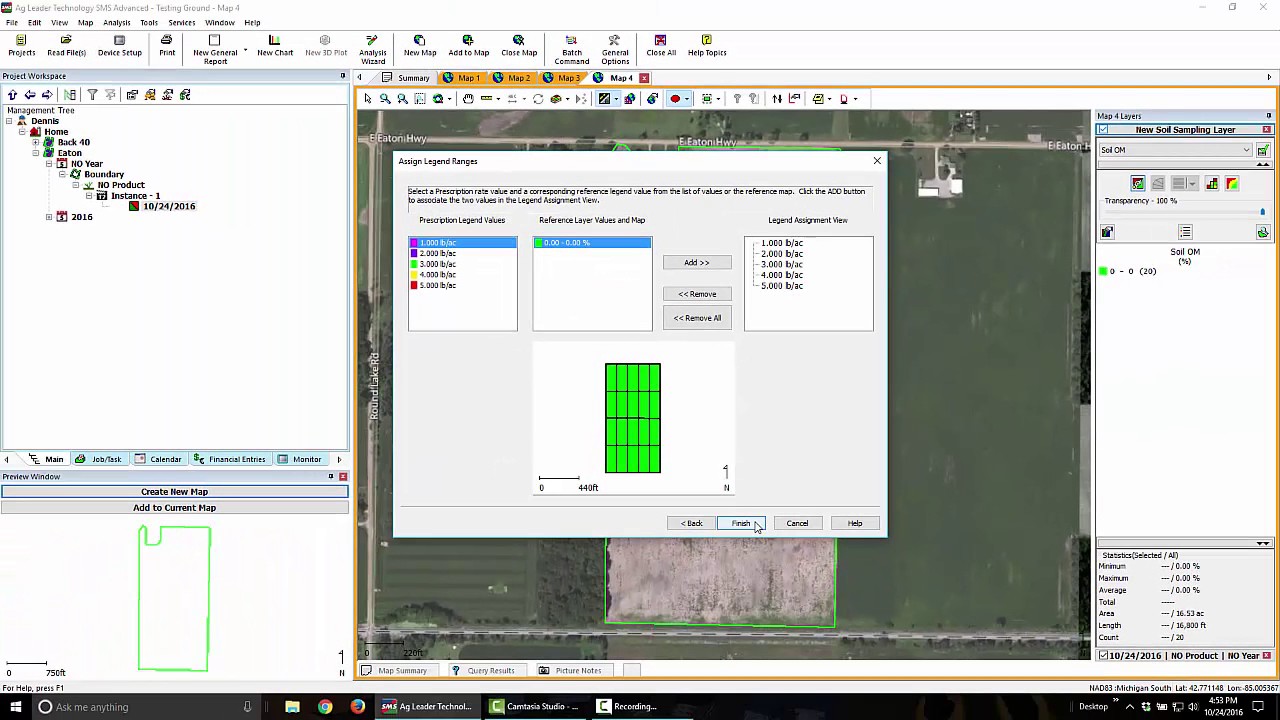Open the Projects toolbar button
This screenshot has height=720, width=1280.
pyautogui.click(x=21, y=46)
